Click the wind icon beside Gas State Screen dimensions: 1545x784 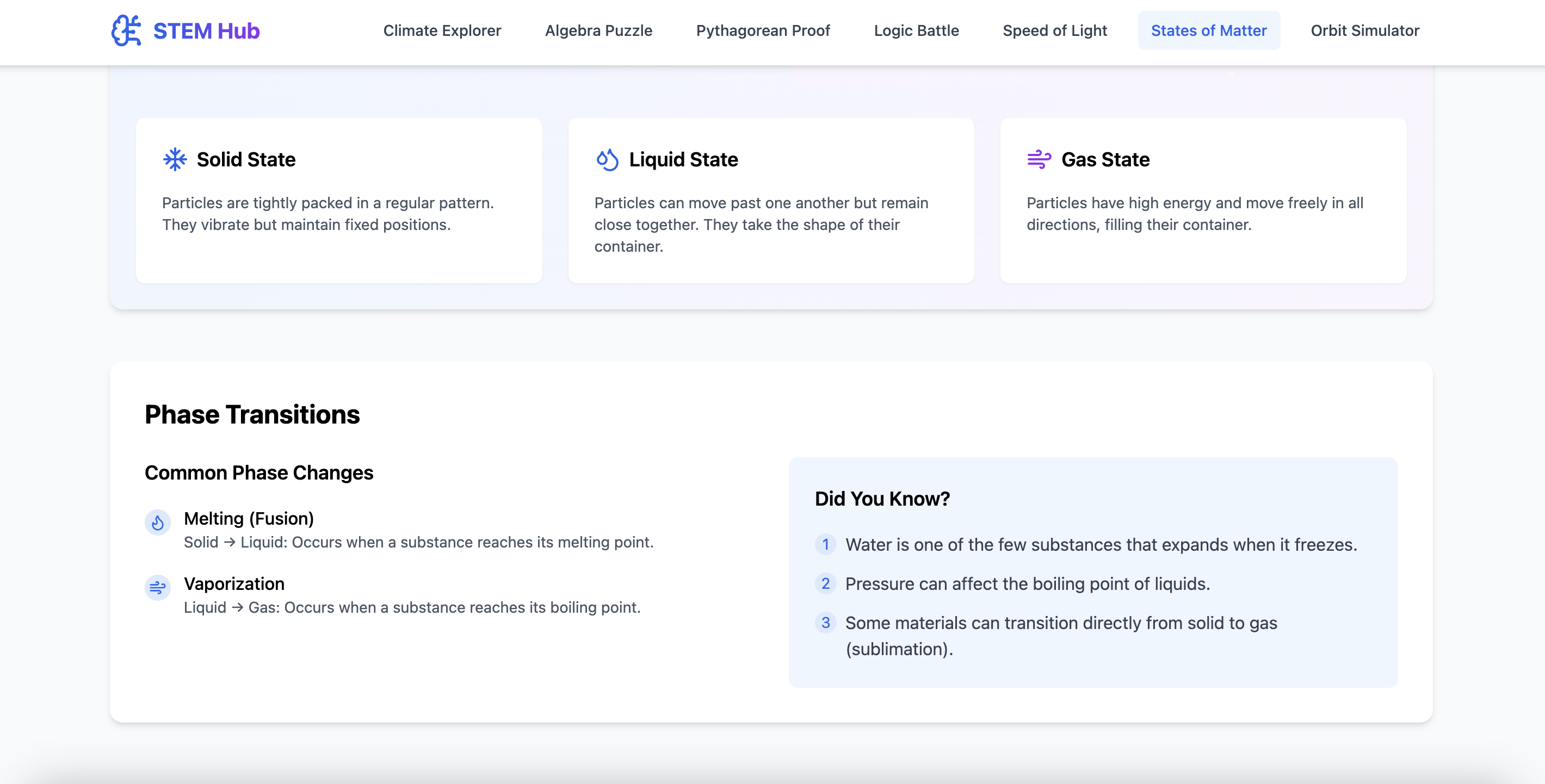(1039, 159)
